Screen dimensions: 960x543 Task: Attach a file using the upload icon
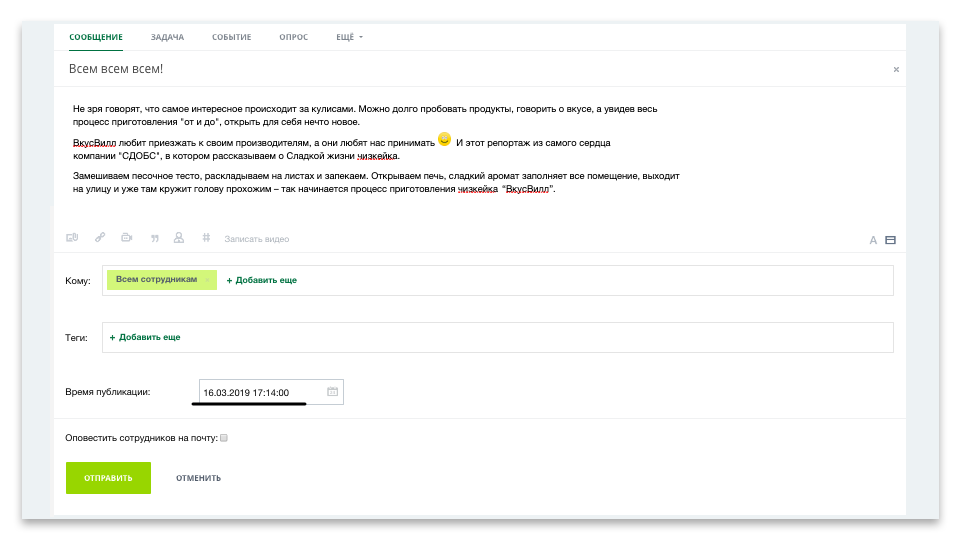point(72,238)
